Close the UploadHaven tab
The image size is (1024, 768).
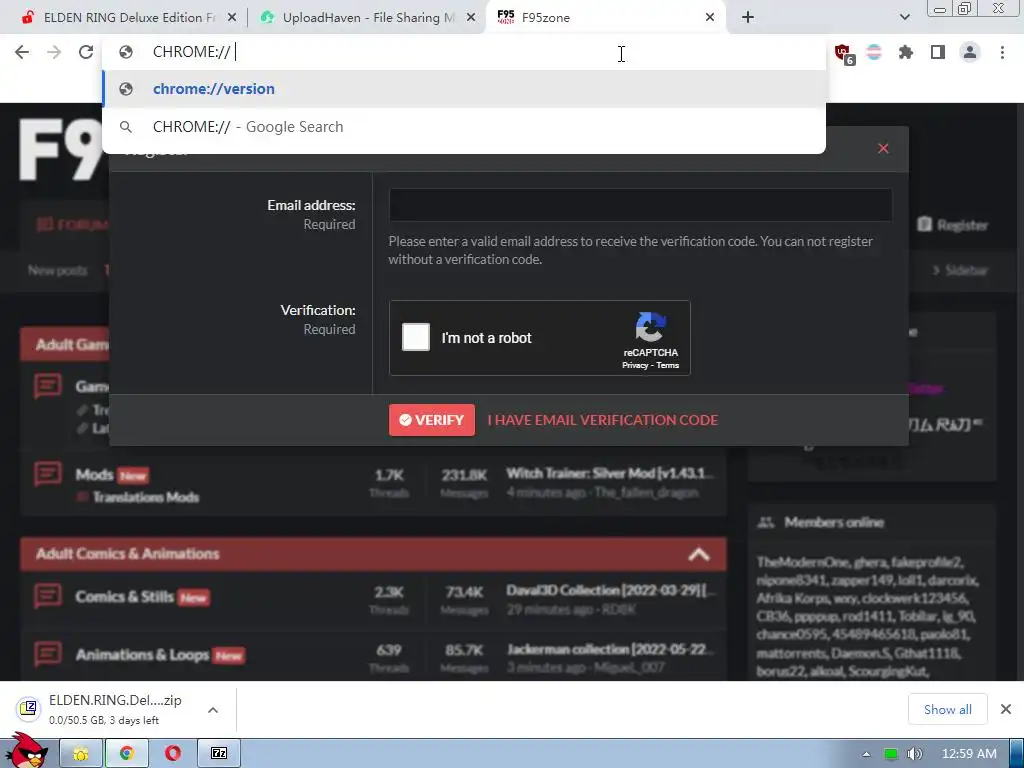point(471,18)
